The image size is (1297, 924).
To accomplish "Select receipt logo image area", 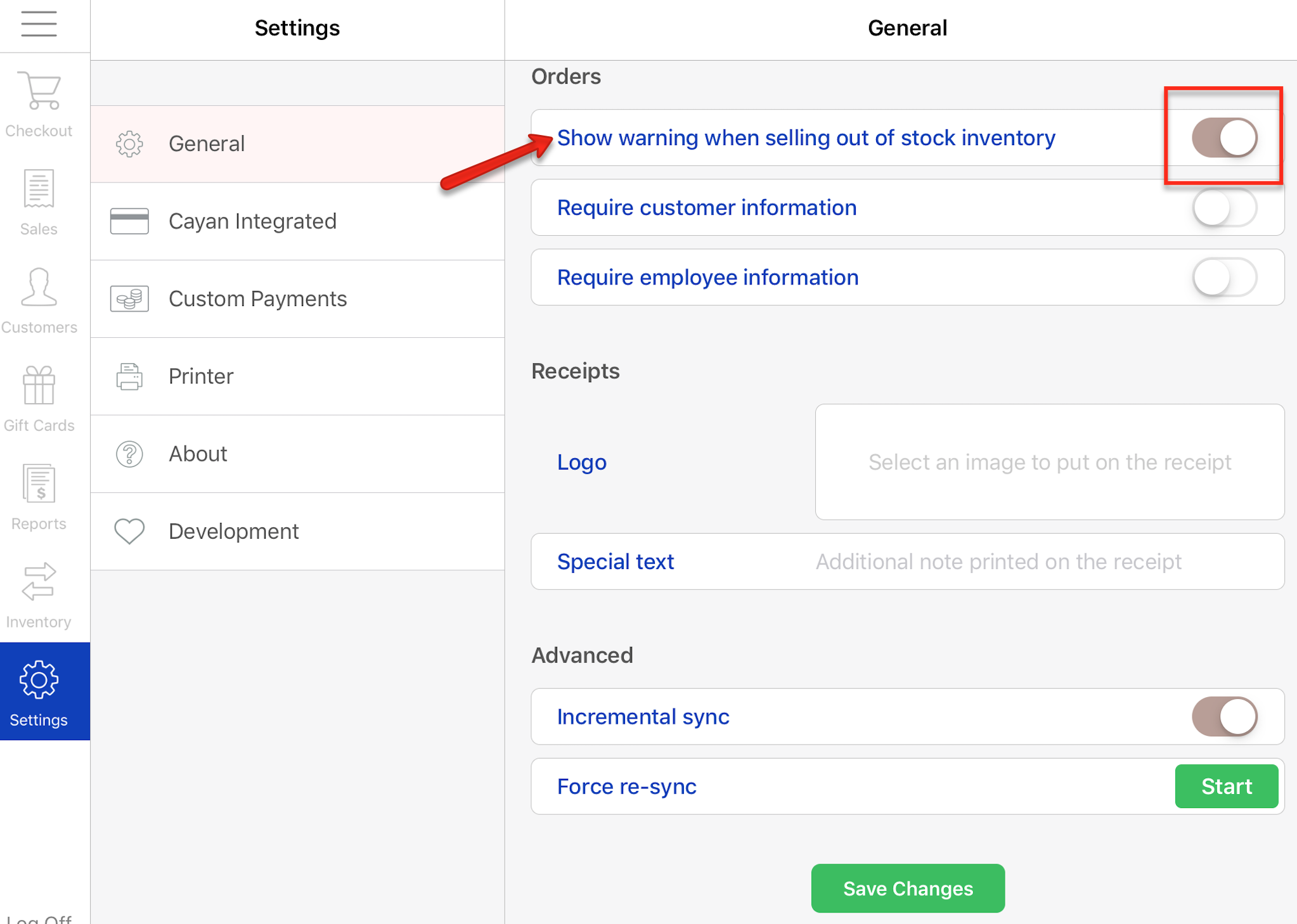I will (x=1050, y=462).
